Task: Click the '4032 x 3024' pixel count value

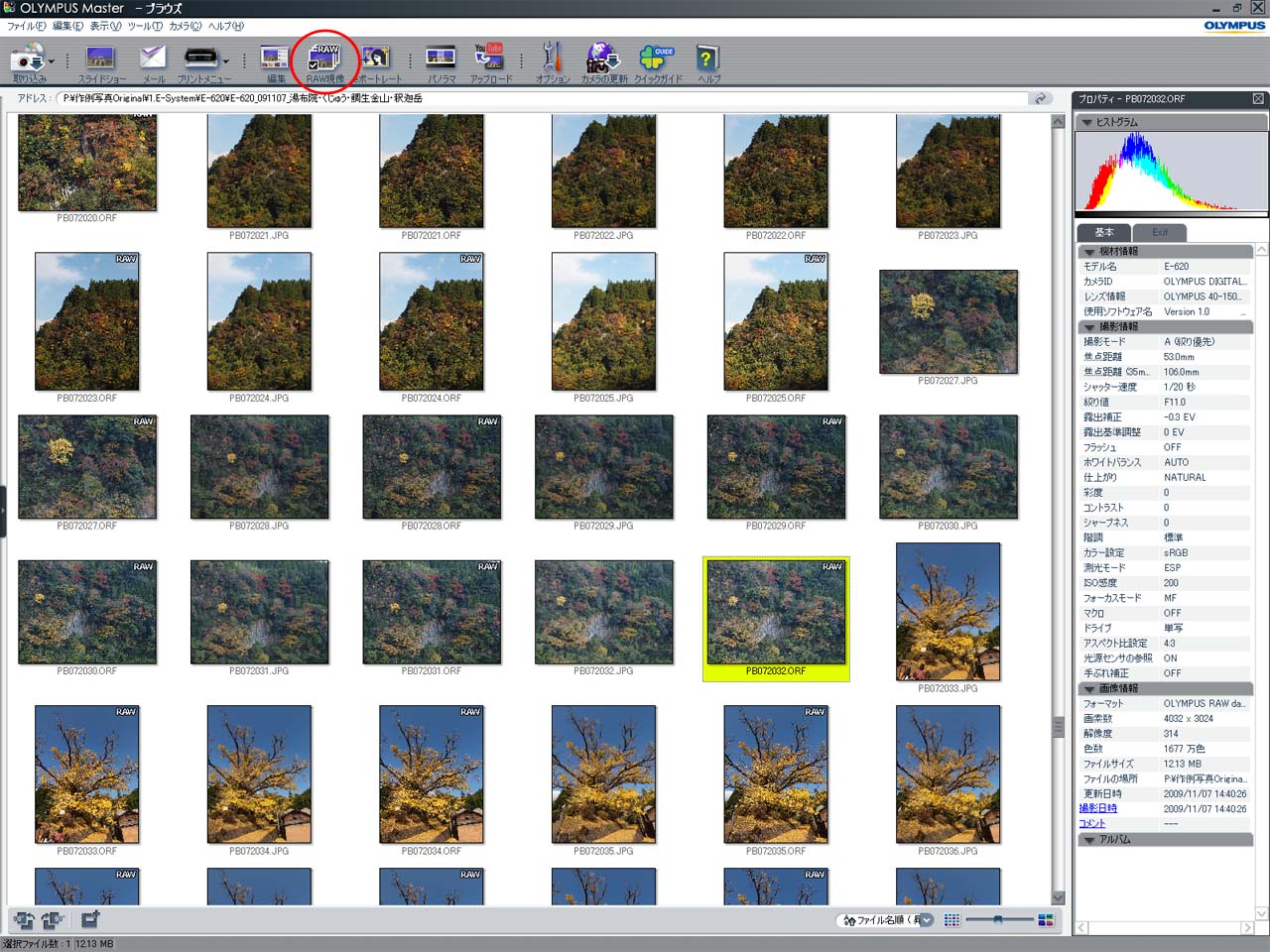Action: tap(1188, 719)
